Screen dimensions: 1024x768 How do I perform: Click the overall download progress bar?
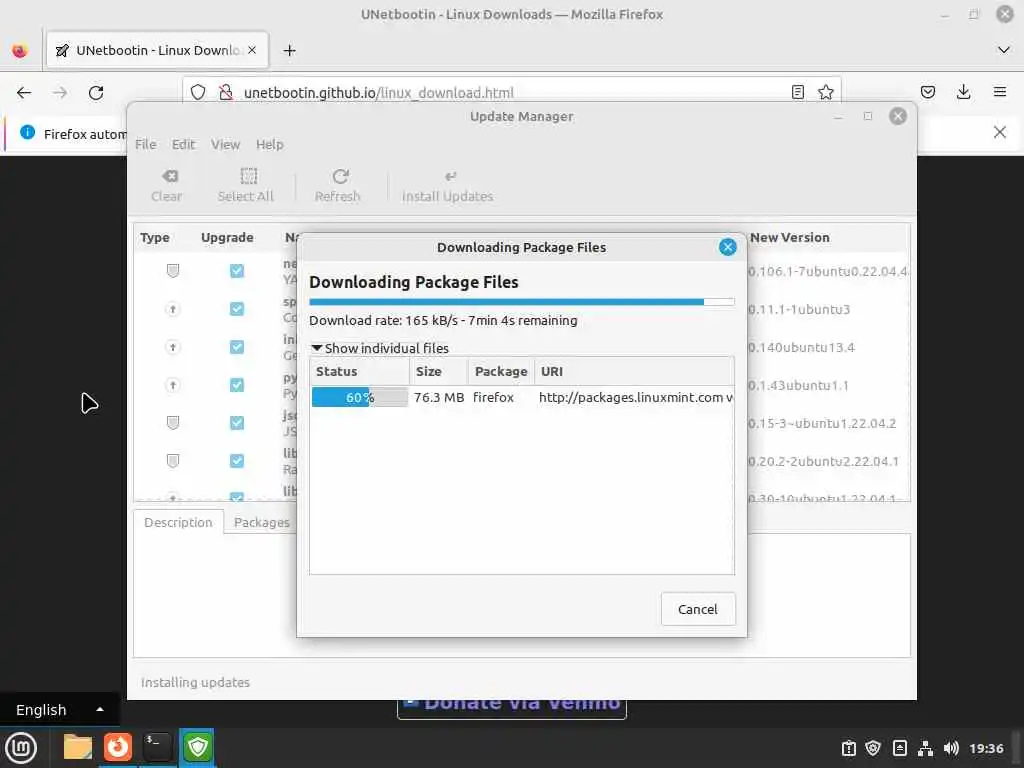pos(522,302)
